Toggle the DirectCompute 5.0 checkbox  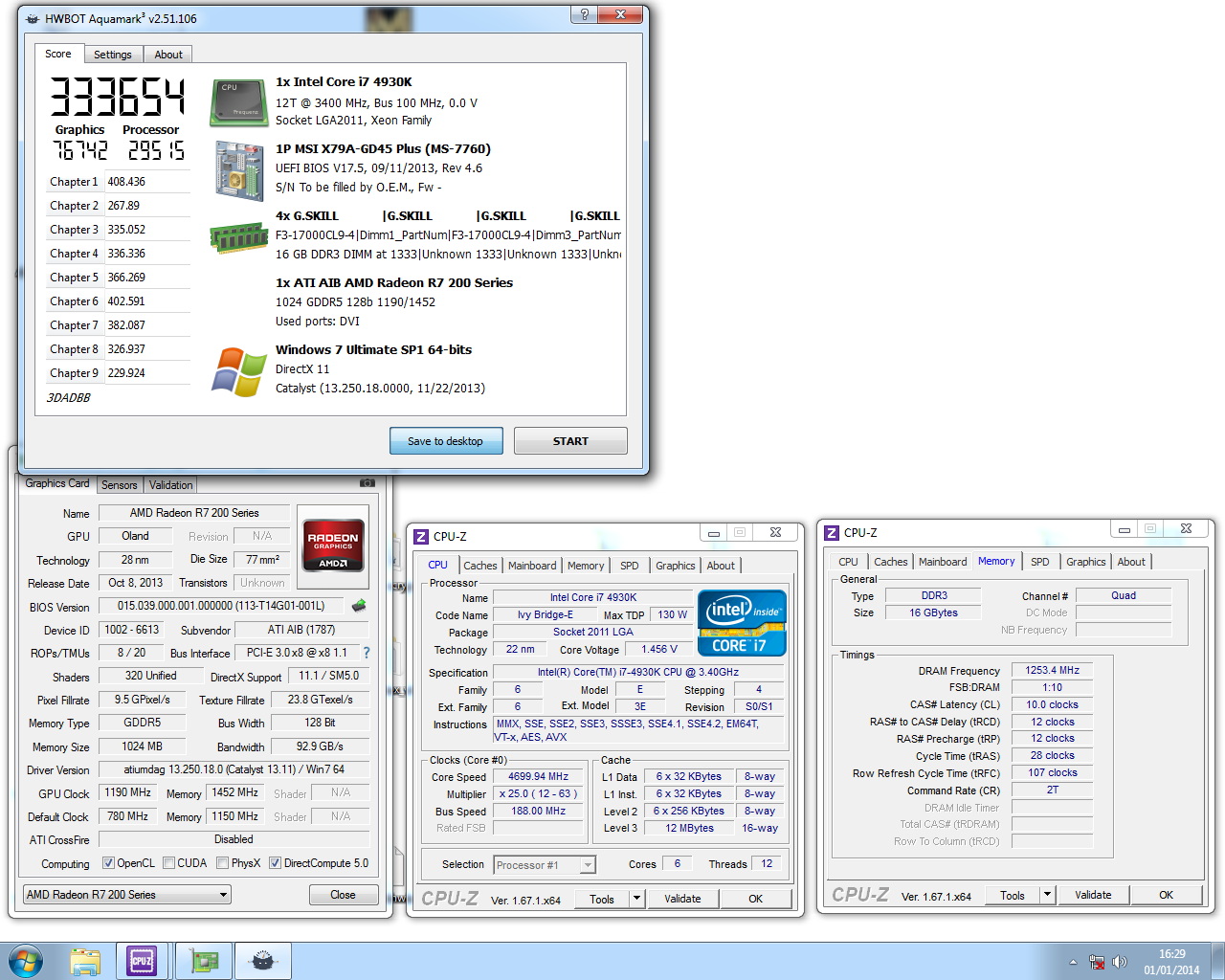click(x=276, y=863)
